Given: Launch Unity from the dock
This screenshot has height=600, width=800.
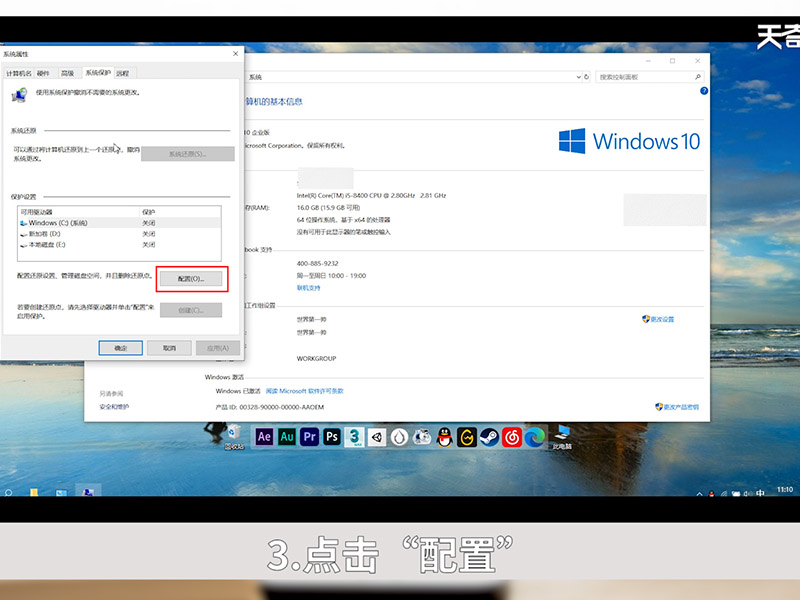Looking at the screenshot, I should [377, 437].
